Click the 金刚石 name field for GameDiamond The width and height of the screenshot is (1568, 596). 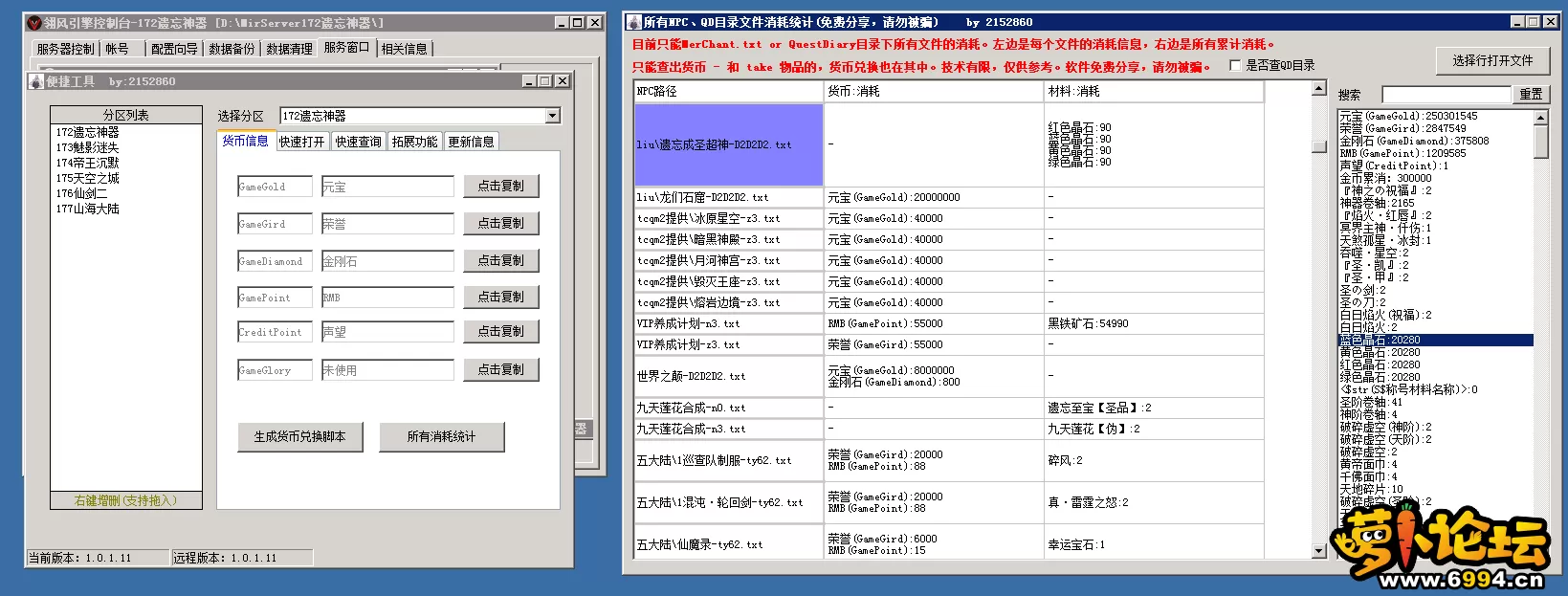point(387,261)
